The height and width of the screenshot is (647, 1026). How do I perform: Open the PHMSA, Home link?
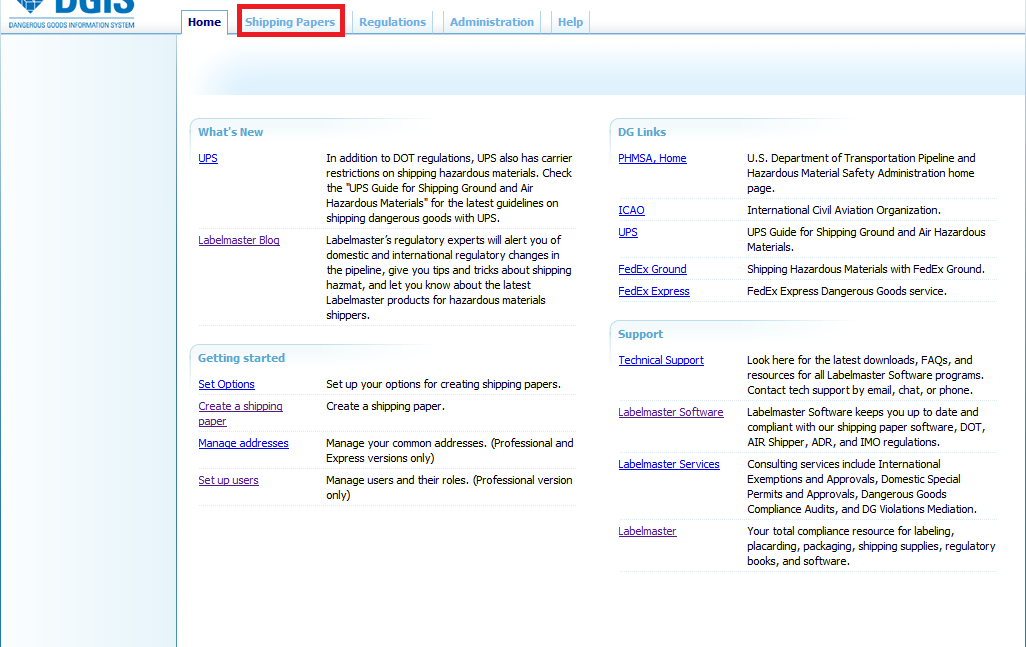(652, 158)
